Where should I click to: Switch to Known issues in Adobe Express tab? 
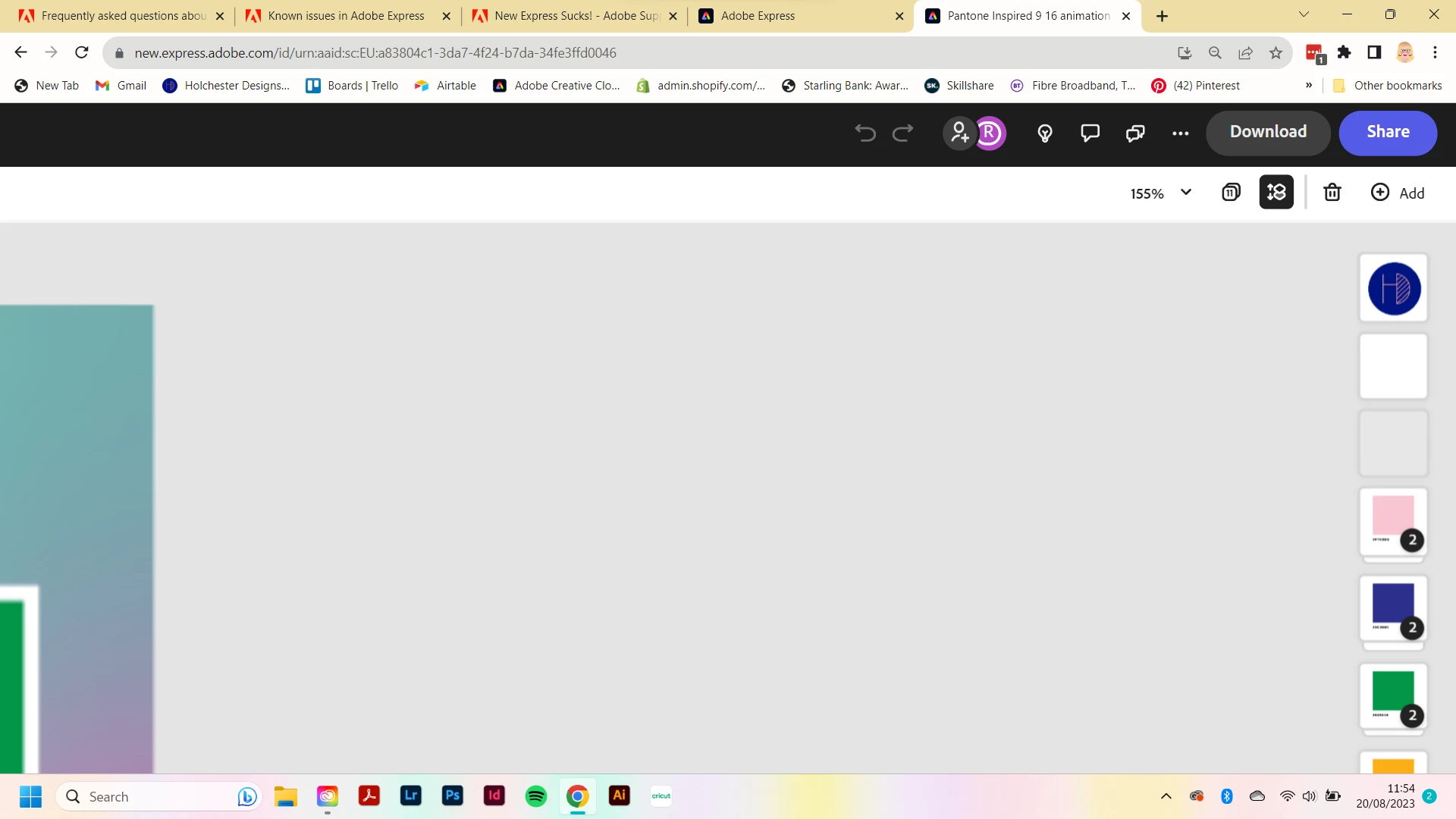click(x=347, y=16)
